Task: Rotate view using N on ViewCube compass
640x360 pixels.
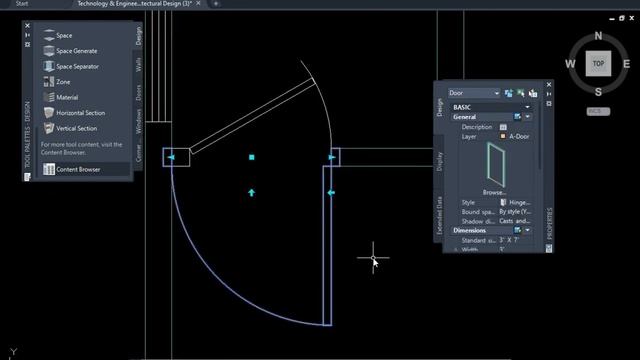Action: [x=598, y=36]
